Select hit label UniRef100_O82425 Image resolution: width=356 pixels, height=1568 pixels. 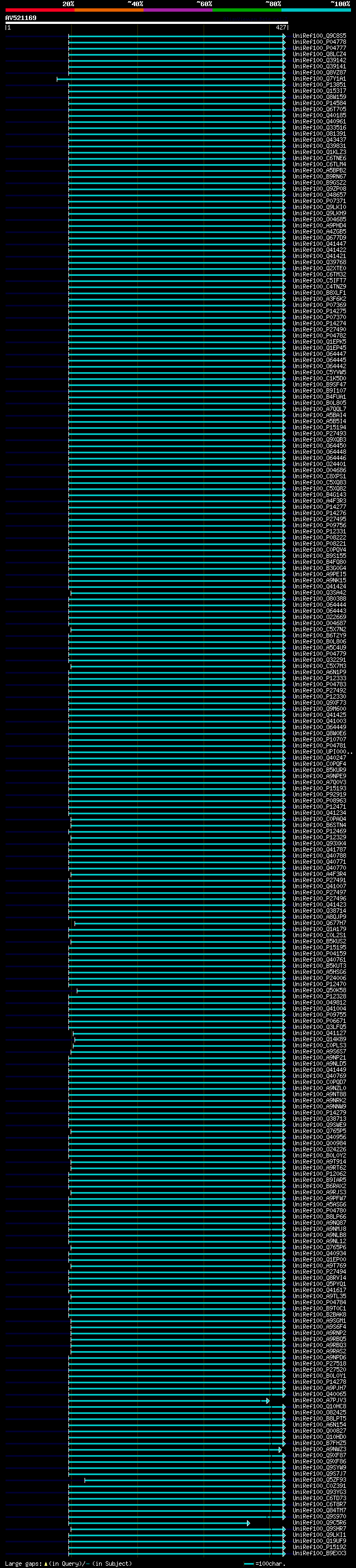[319, 1412]
